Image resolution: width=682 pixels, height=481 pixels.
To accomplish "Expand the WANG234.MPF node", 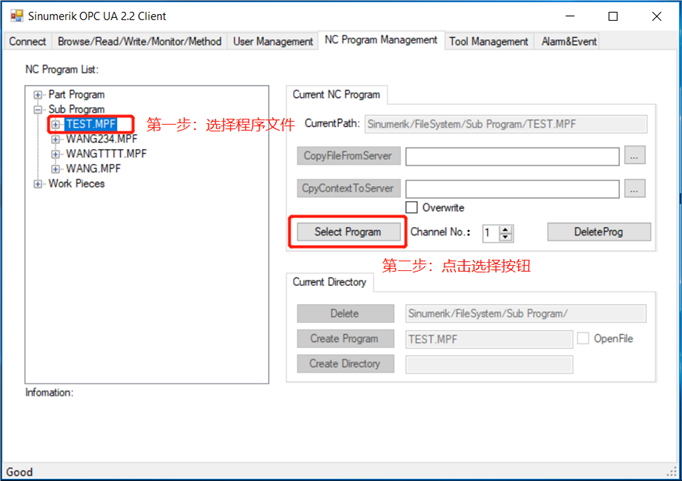I will click(x=55, y=140).
